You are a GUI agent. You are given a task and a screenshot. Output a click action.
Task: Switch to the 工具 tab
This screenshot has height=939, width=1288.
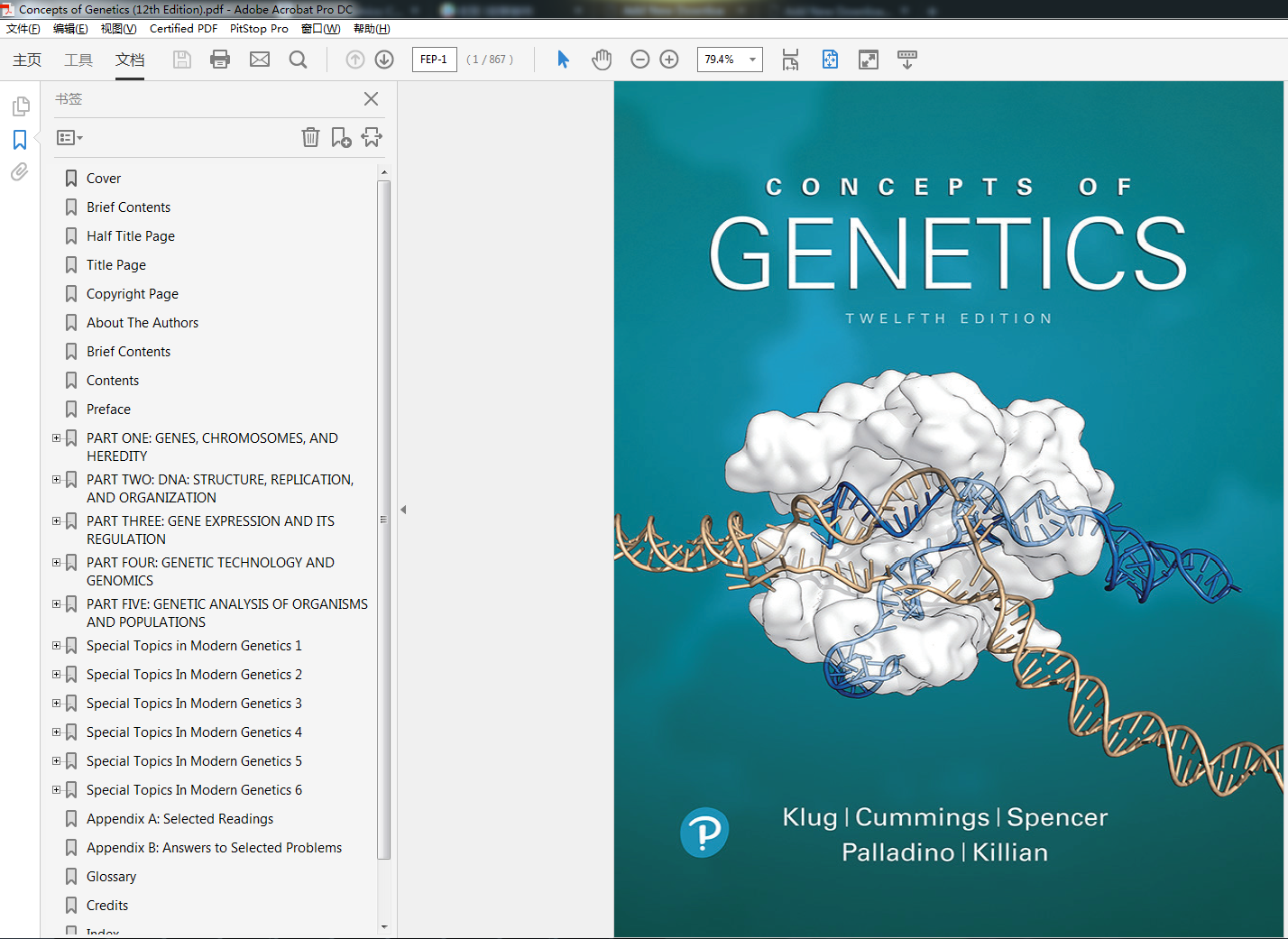coord(78,60)
